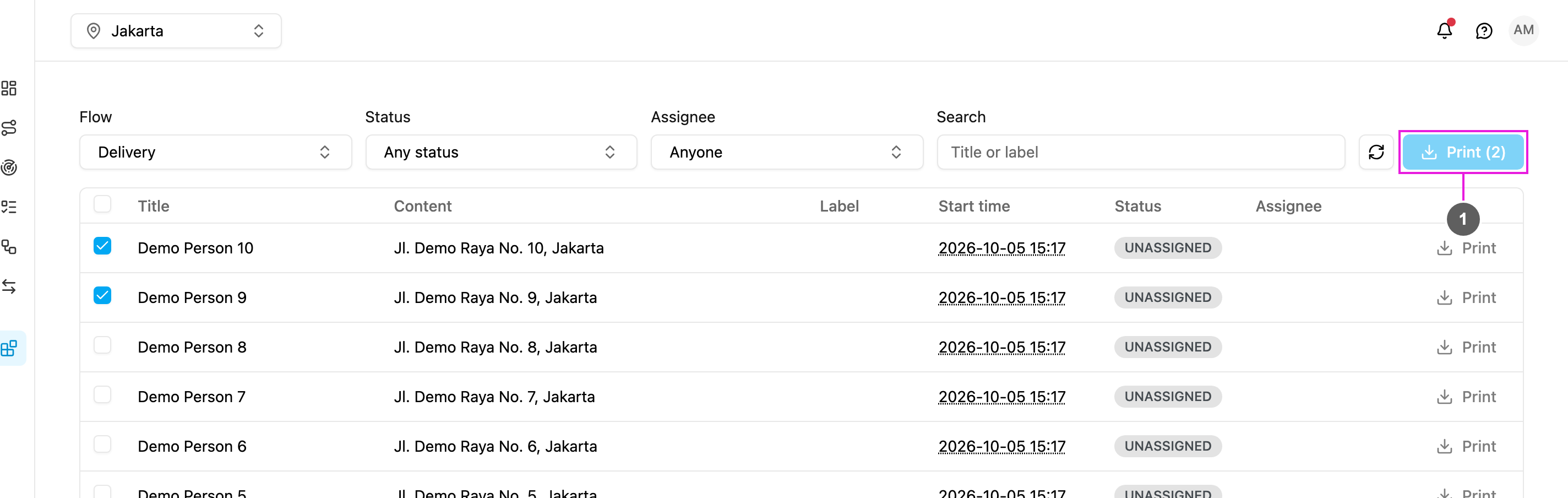Click the Status column header in the table
Image resolution: width=1568 pixels, height=498 pixels.
(x=1137, y=207)
